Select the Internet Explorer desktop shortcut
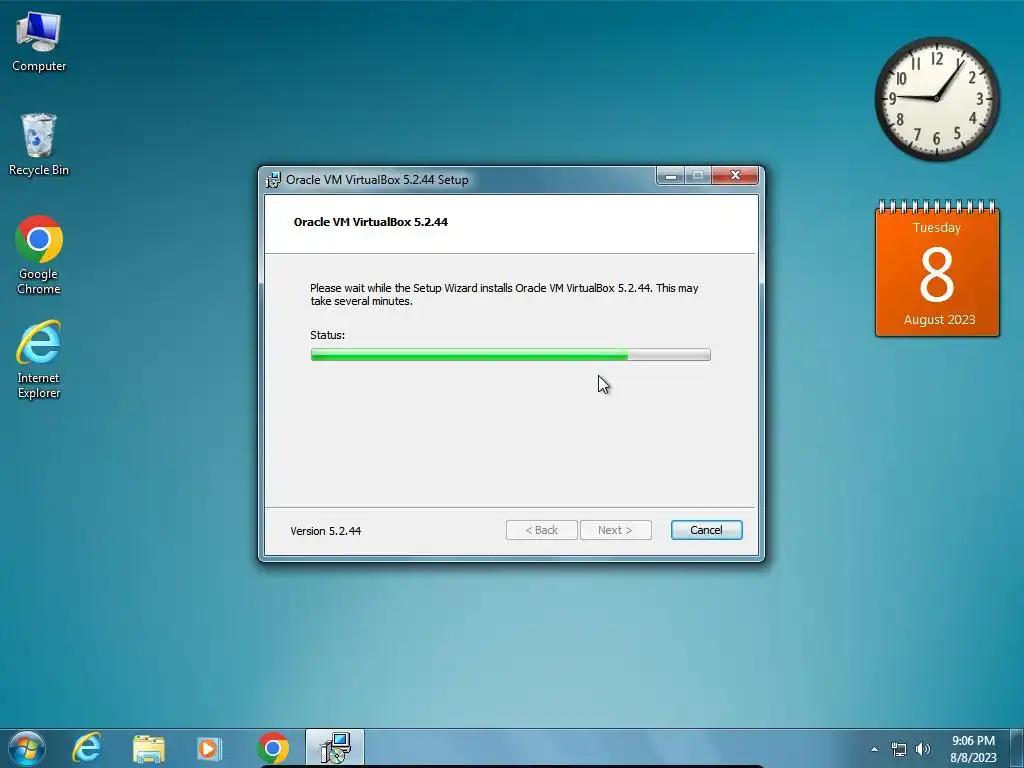Screen dimensions: 1024x768 (39, 359)
